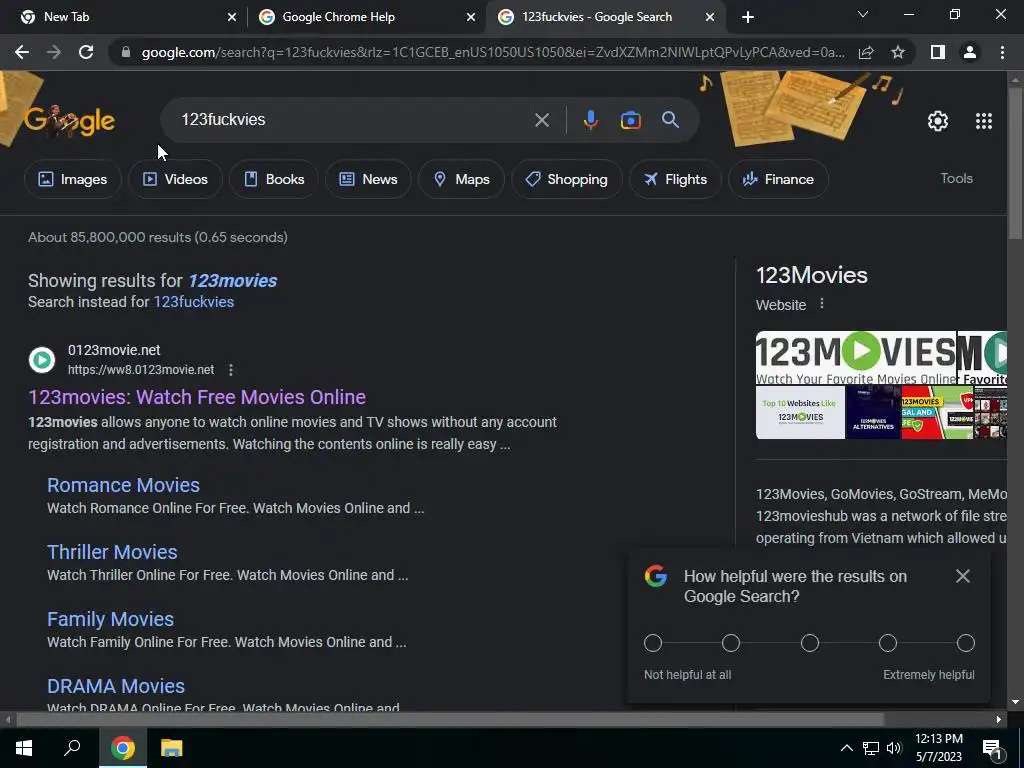Viewport: 1024px width, 768px height.
Task: Open search Tools options
Action: click(x=956, y=178)
